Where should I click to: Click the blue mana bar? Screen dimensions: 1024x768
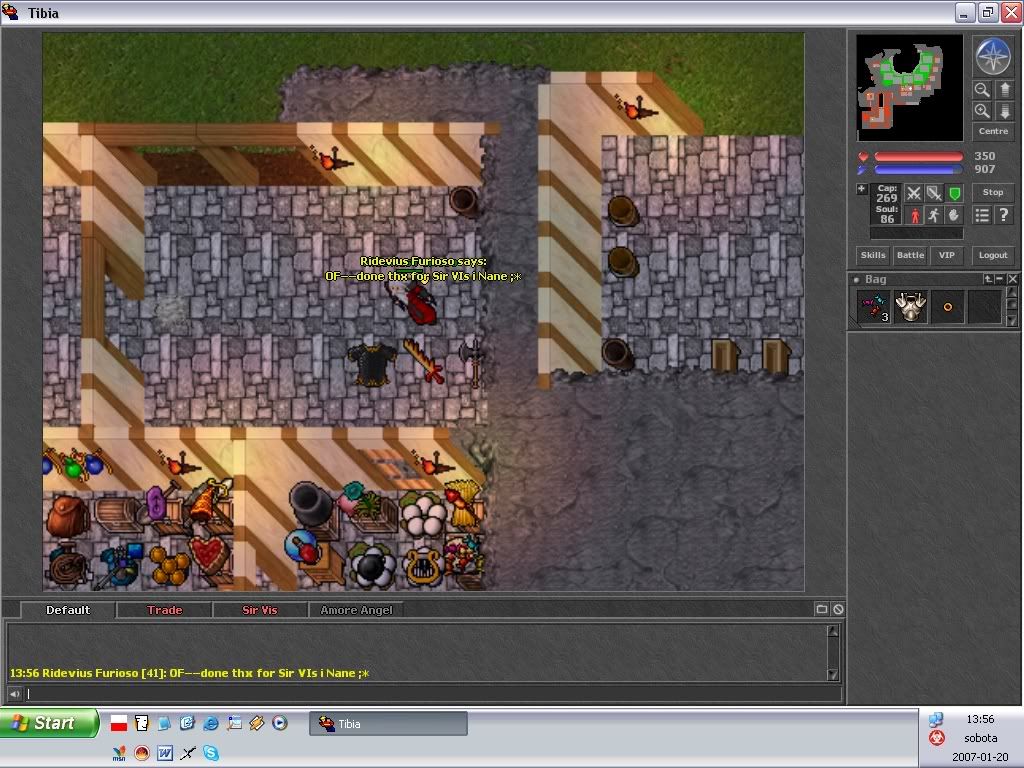click(918, 170)
